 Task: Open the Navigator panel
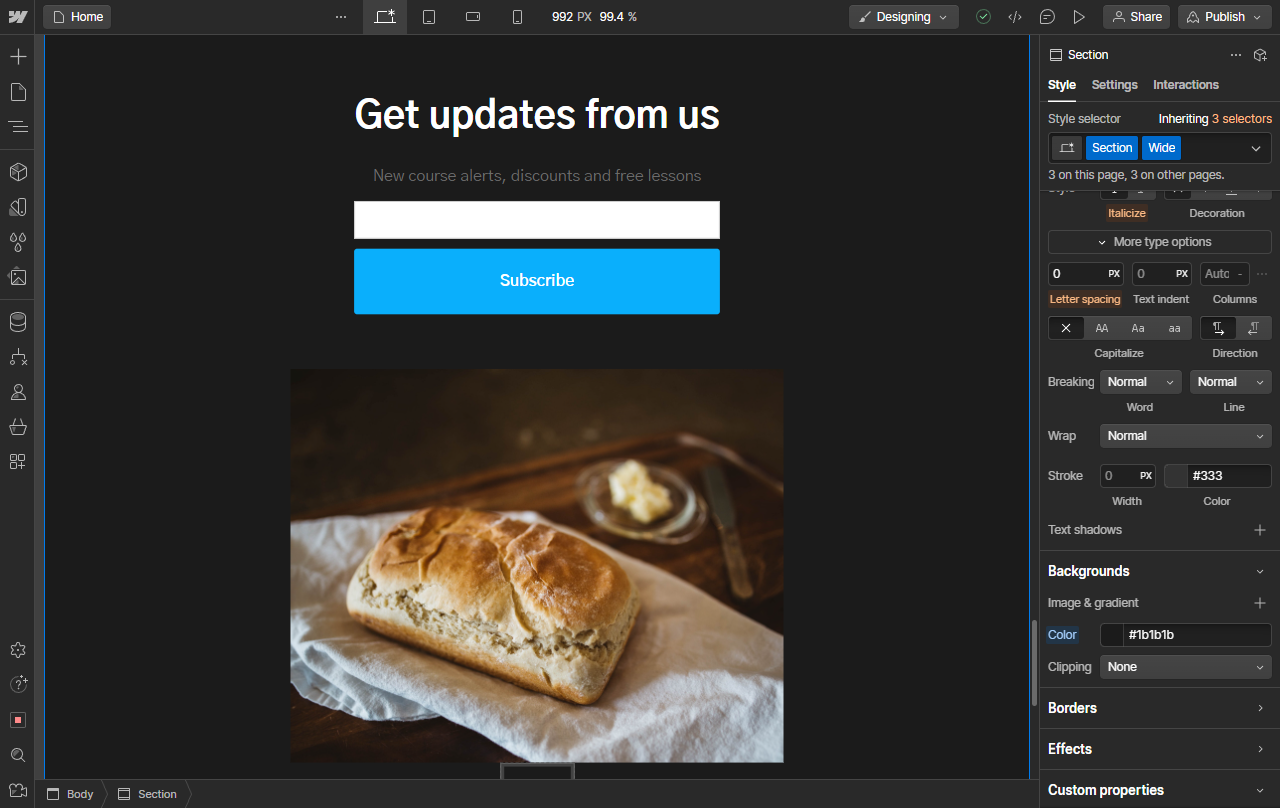coord(18,127)
